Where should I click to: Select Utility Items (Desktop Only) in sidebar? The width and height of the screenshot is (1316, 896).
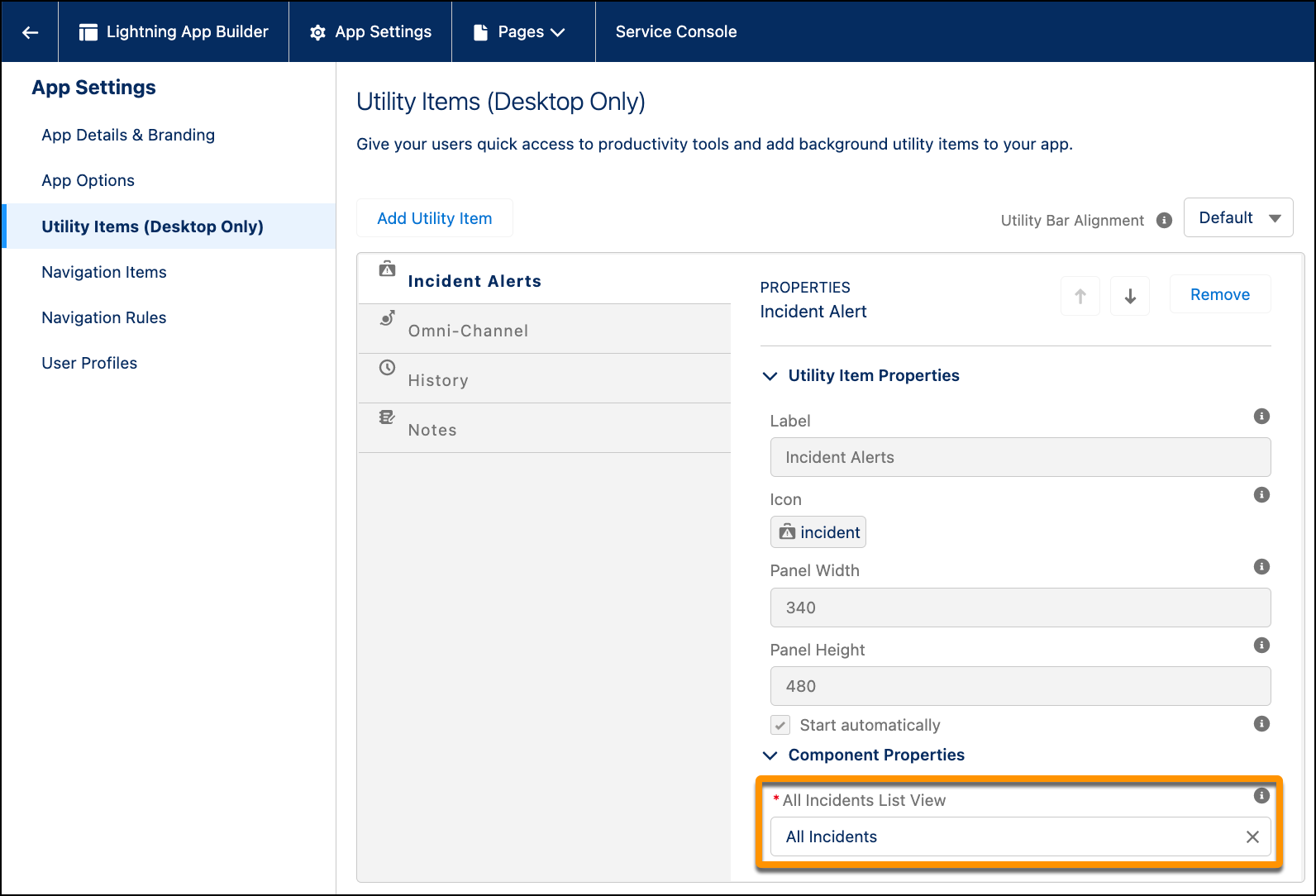pos(169,226)
